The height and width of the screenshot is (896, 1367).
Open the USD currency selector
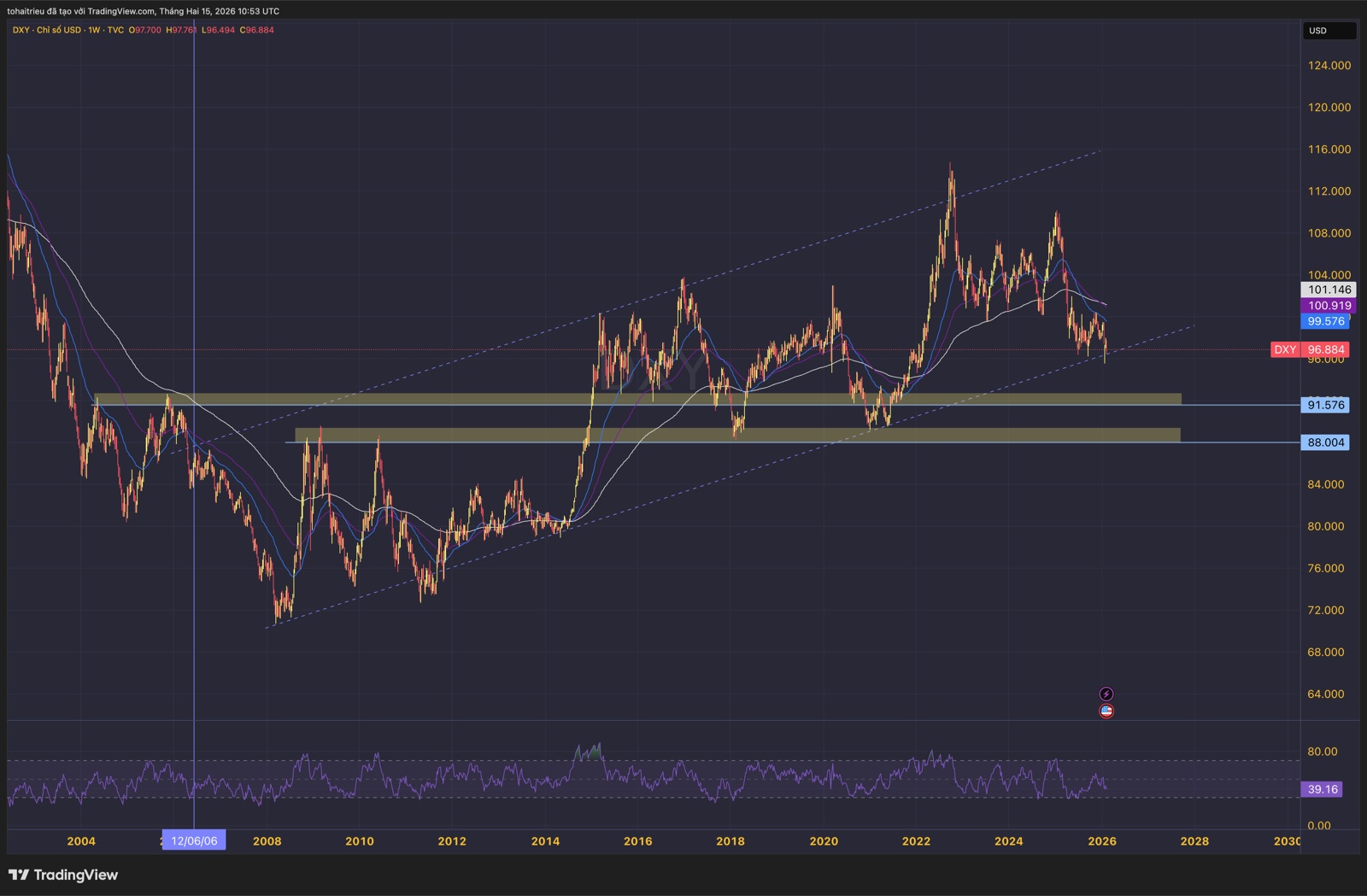coord(1328,31)
